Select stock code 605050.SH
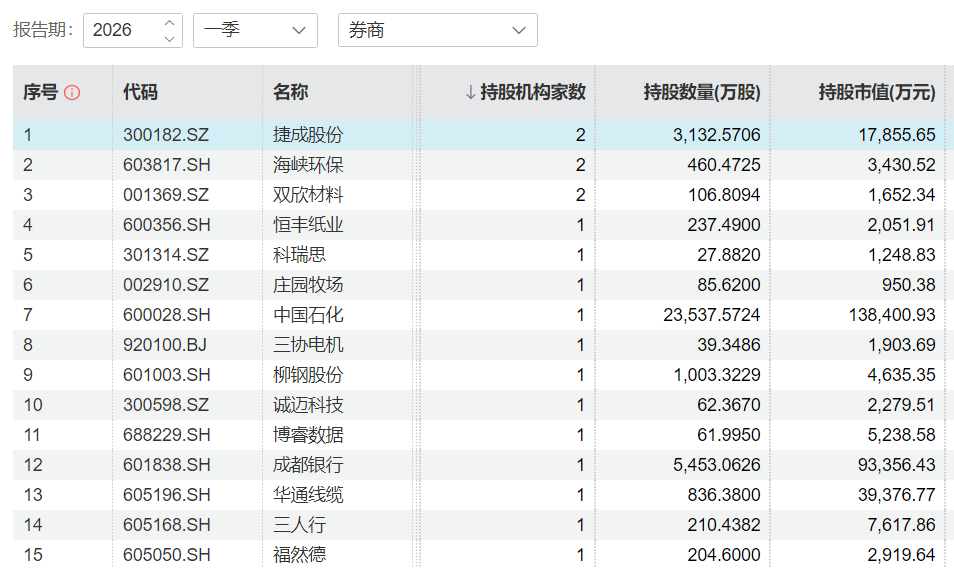The image size is (954, 568). tap(167, 555)
